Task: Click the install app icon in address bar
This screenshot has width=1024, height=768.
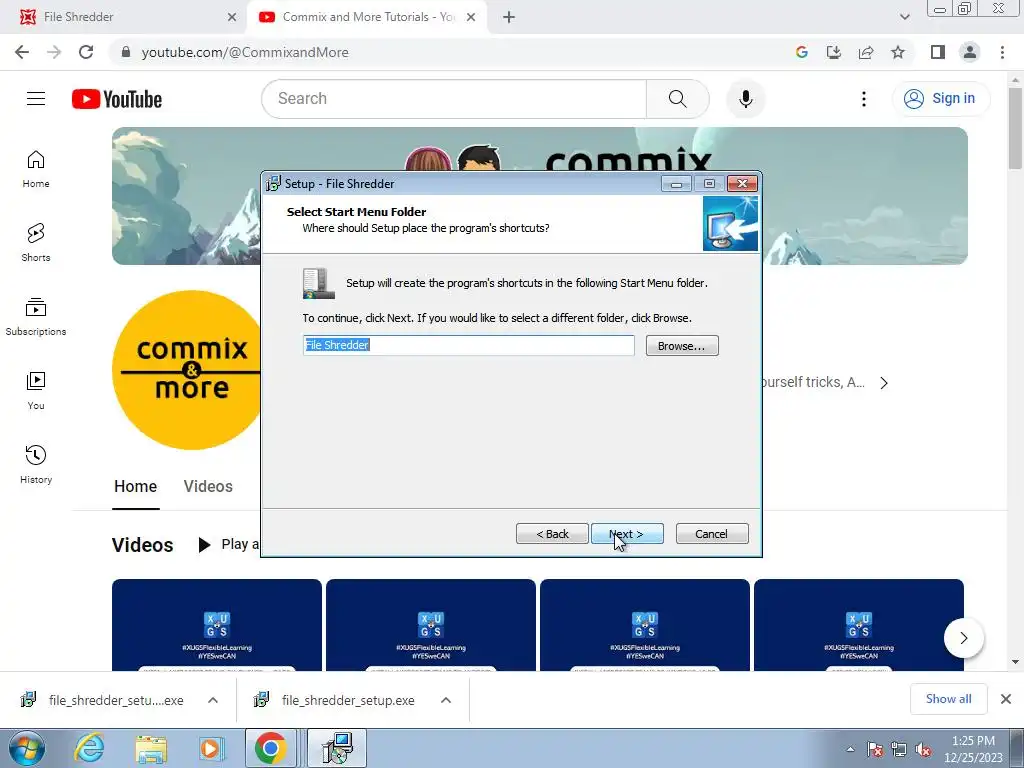Action: click(x=833, y=52)
